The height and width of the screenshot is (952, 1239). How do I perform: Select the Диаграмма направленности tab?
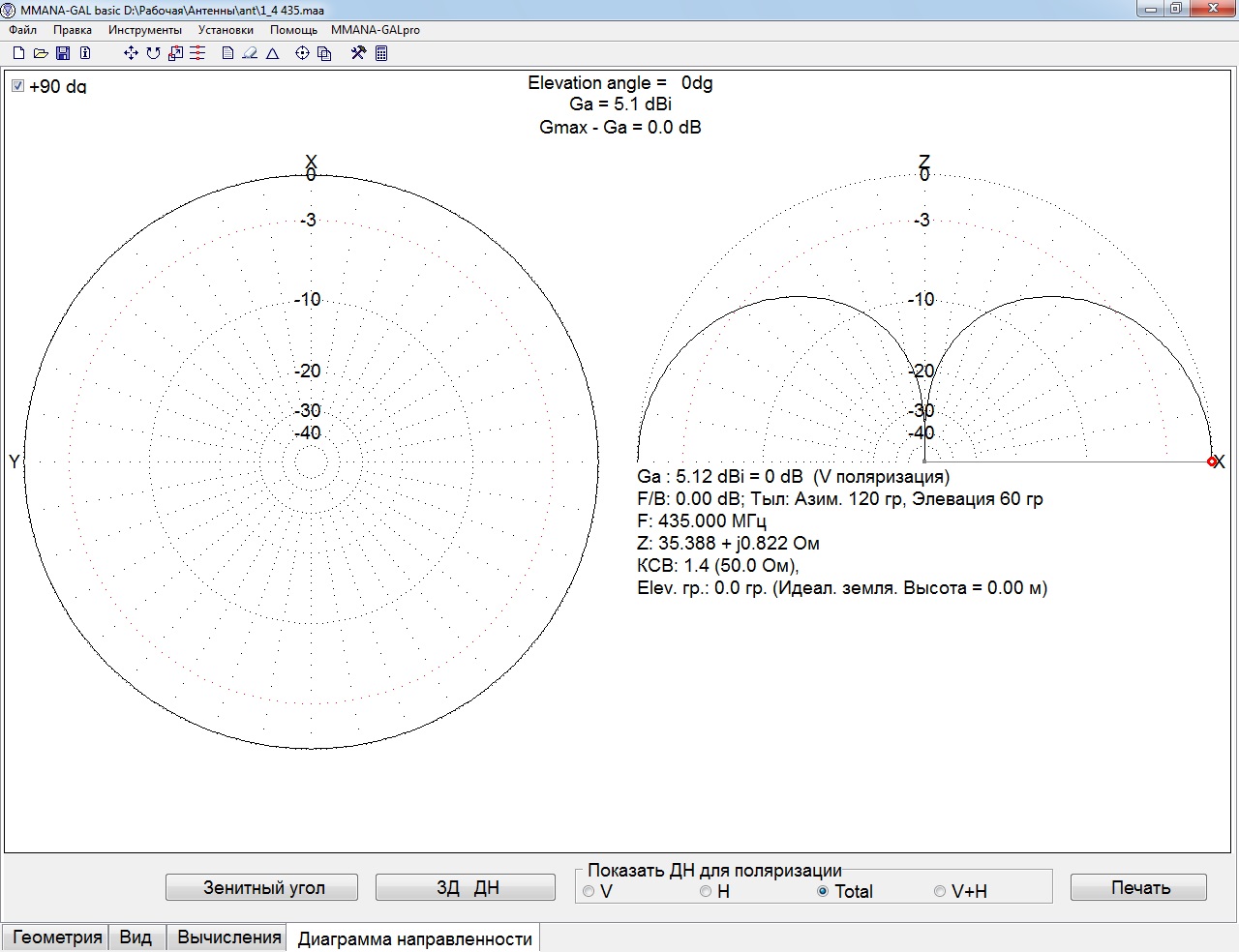(414, 938)
